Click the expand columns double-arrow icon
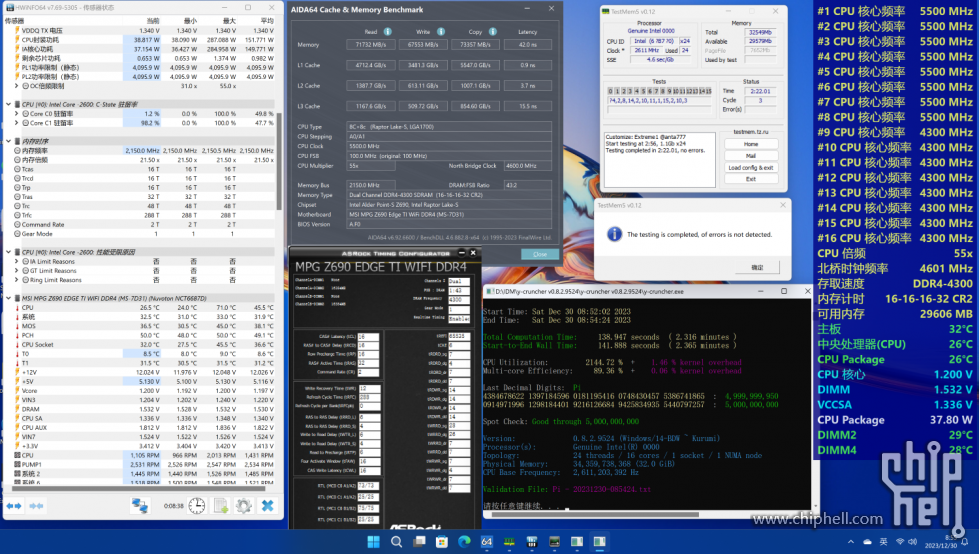Screen dimensions: 979x554 14,506
